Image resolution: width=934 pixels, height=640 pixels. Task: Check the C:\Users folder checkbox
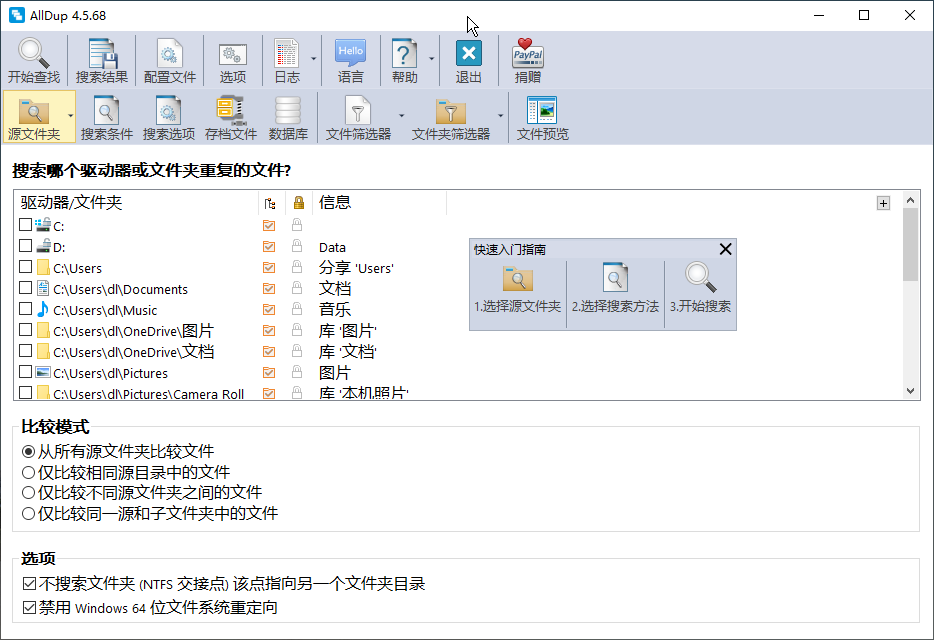pos(25,266)
